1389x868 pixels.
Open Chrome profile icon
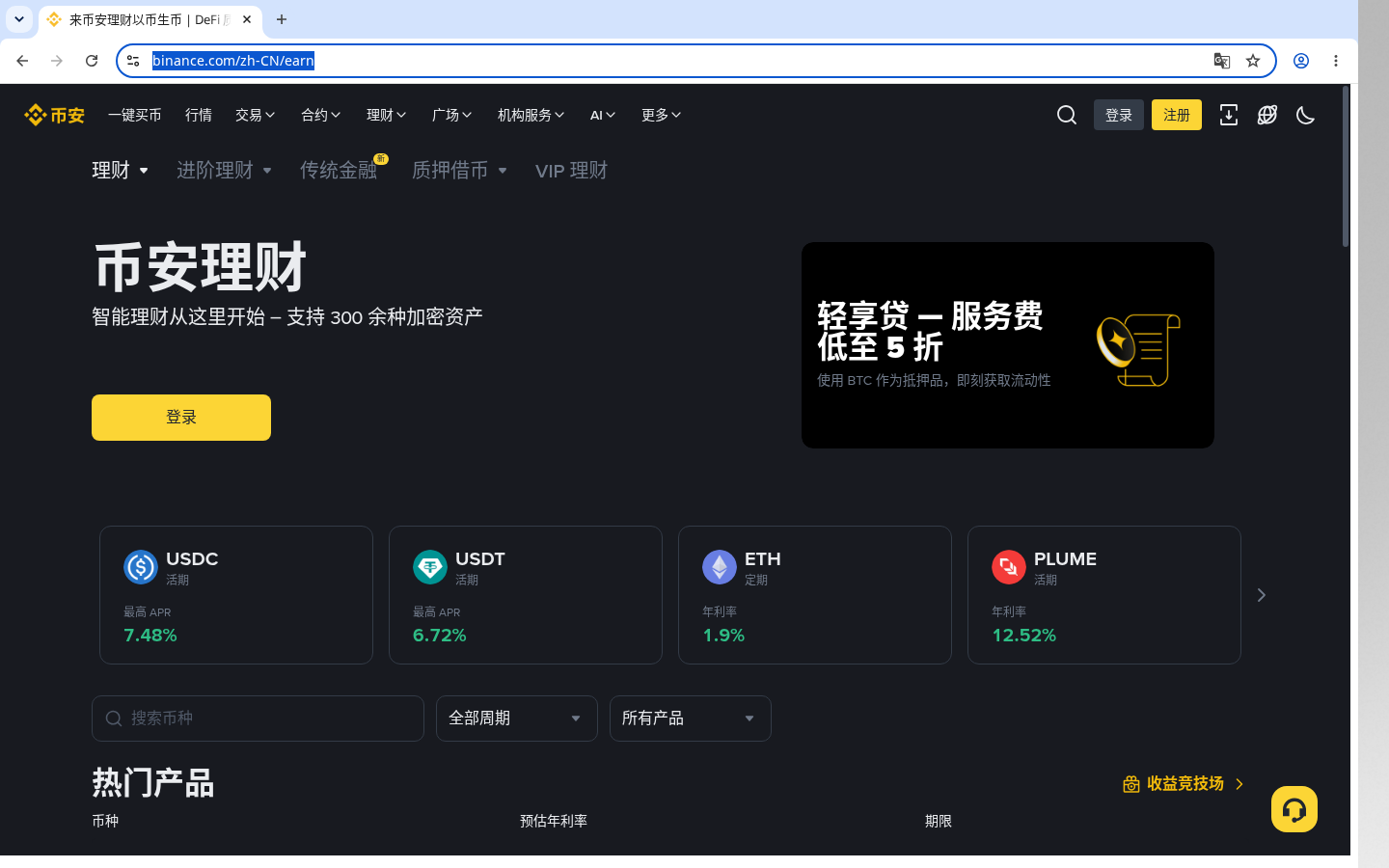pyautogui.click(x=1301, y=61)
